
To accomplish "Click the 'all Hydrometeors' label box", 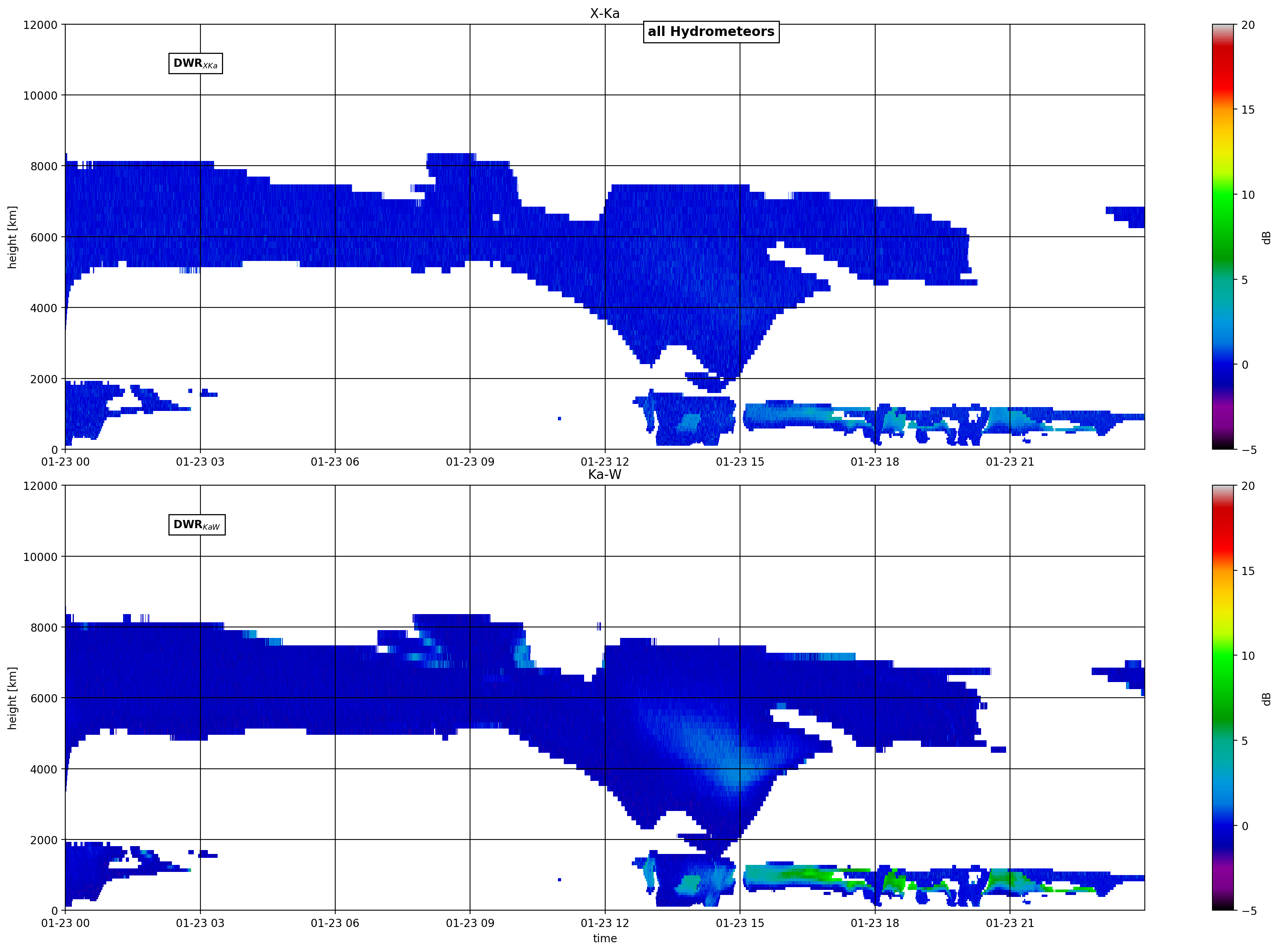I will click(711, 32).
